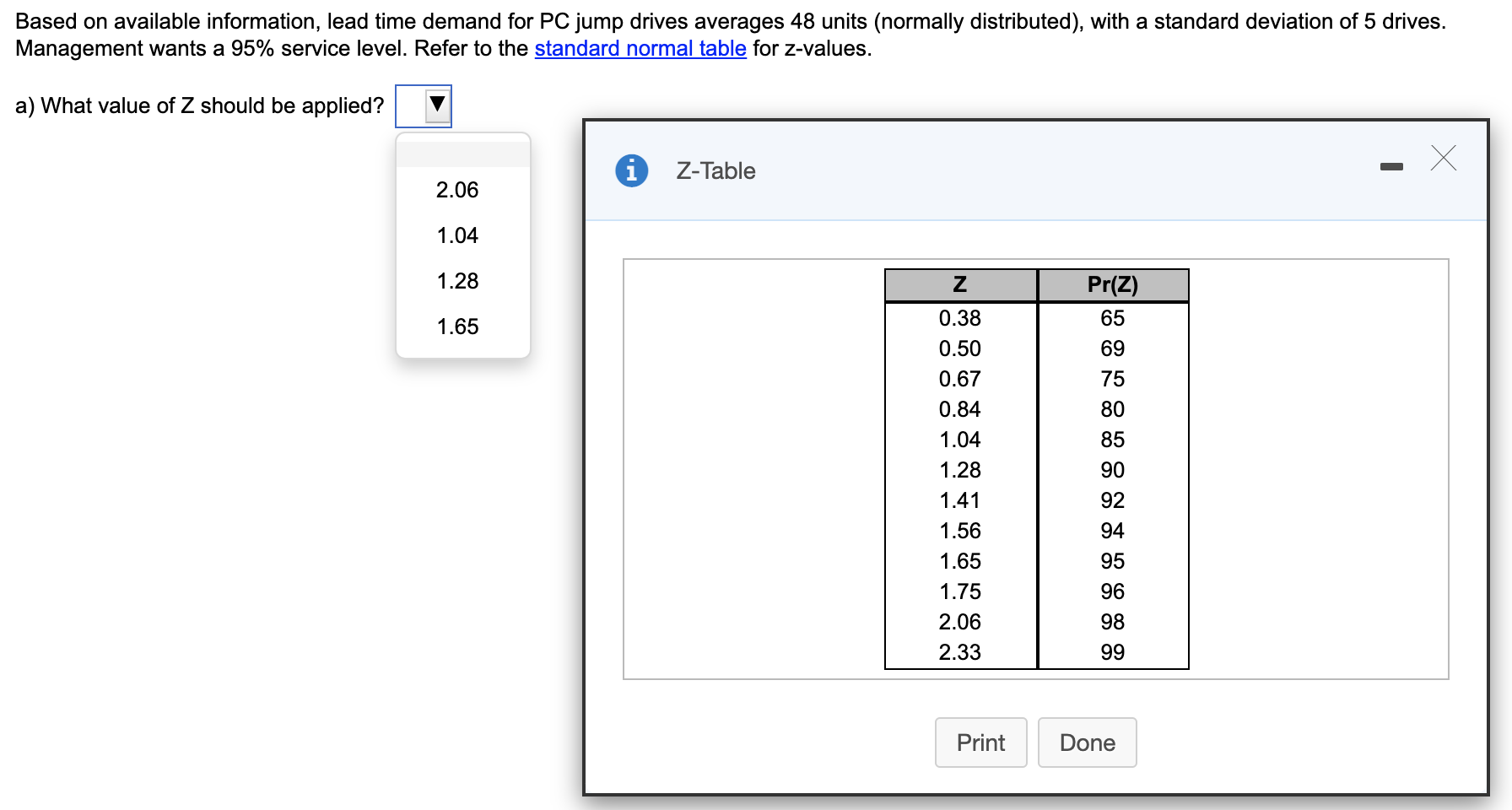Select 2.06 from the dropdown list
This screenshot has width=1512, height=810.
pyautogui.click(x=456, y=190)
